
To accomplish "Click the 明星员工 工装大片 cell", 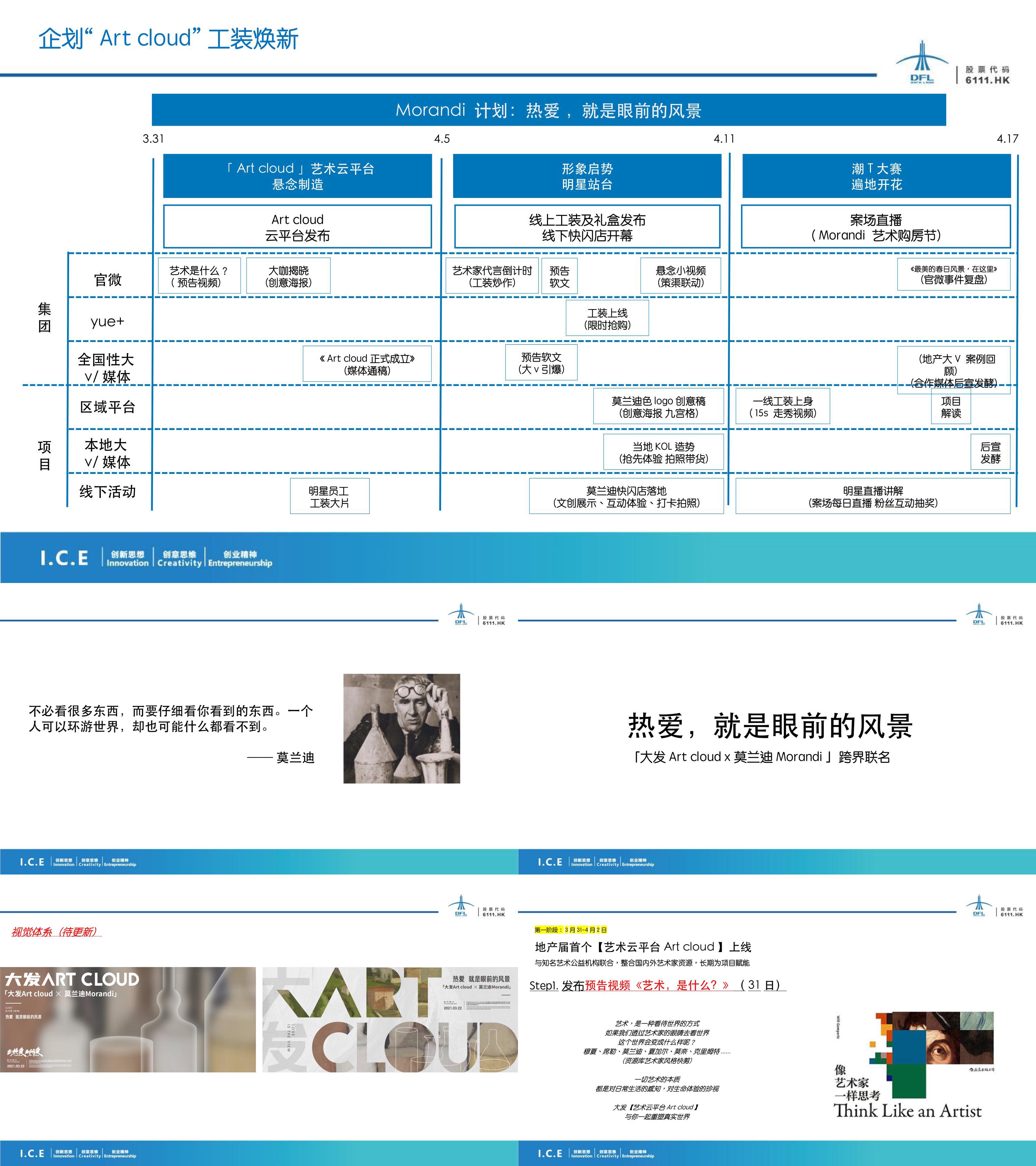I will [x=329, y=496].
